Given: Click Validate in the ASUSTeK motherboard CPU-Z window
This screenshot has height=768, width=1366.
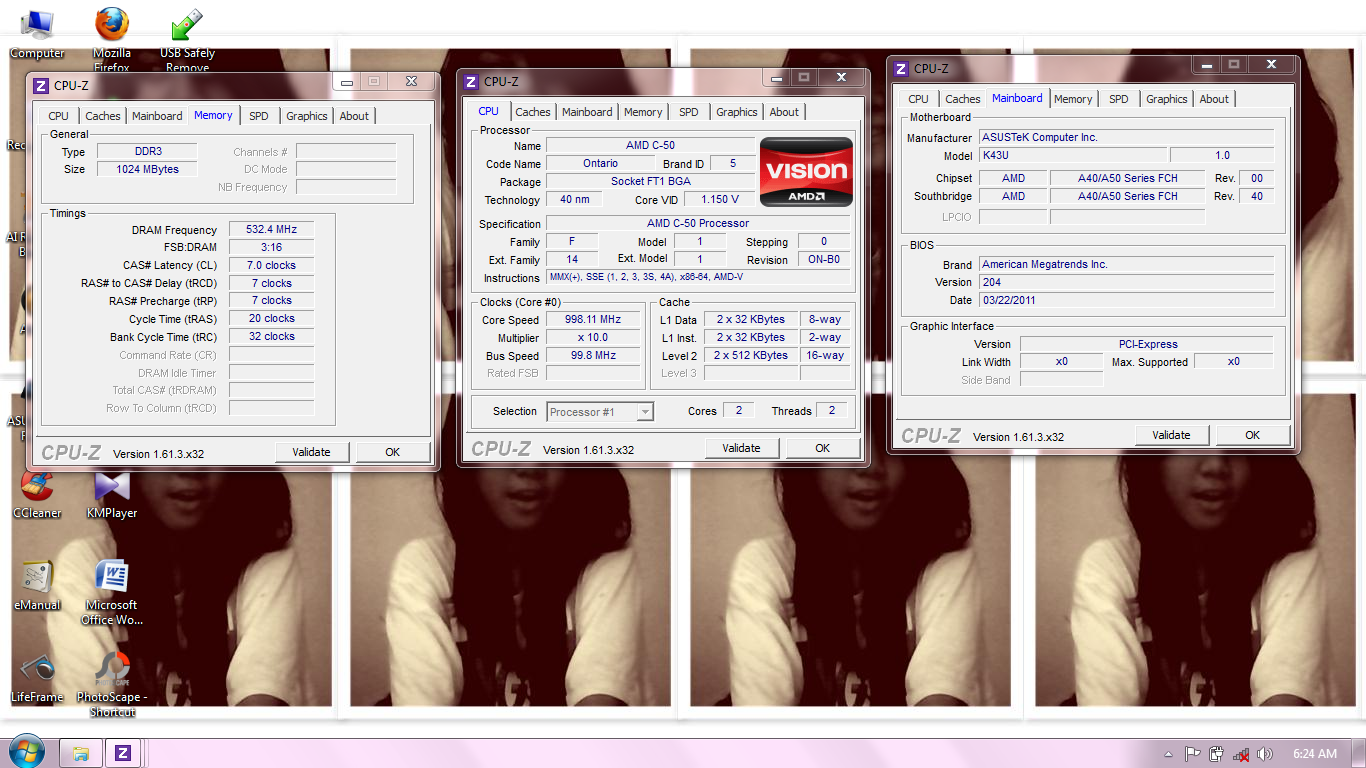Looking at the screenshot, I should [x=1171, y=435].
